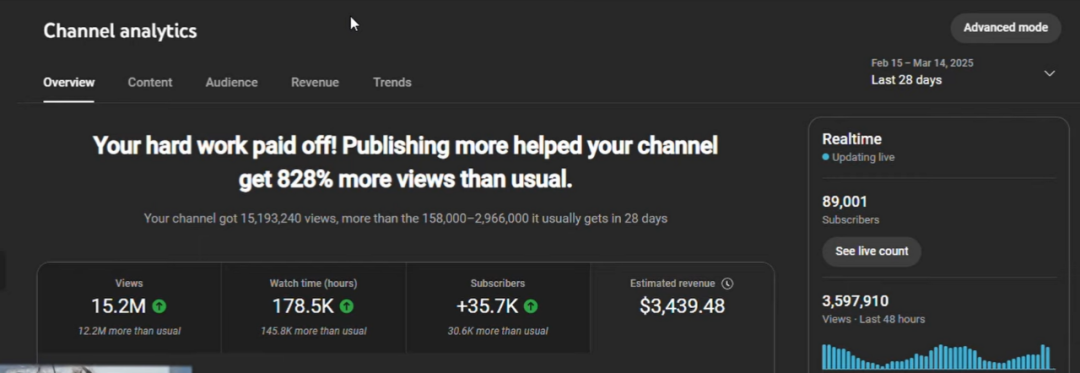Select the Subscribers metric card
The width and height of the screenshot is (1080, 373).
pyautogui.click(x=498, y=308)
